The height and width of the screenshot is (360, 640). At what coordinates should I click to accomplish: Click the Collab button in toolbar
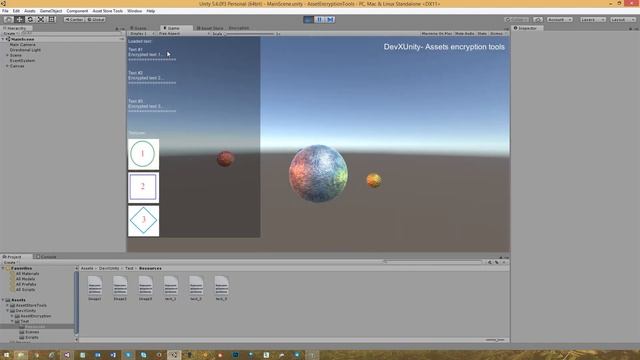517,19
